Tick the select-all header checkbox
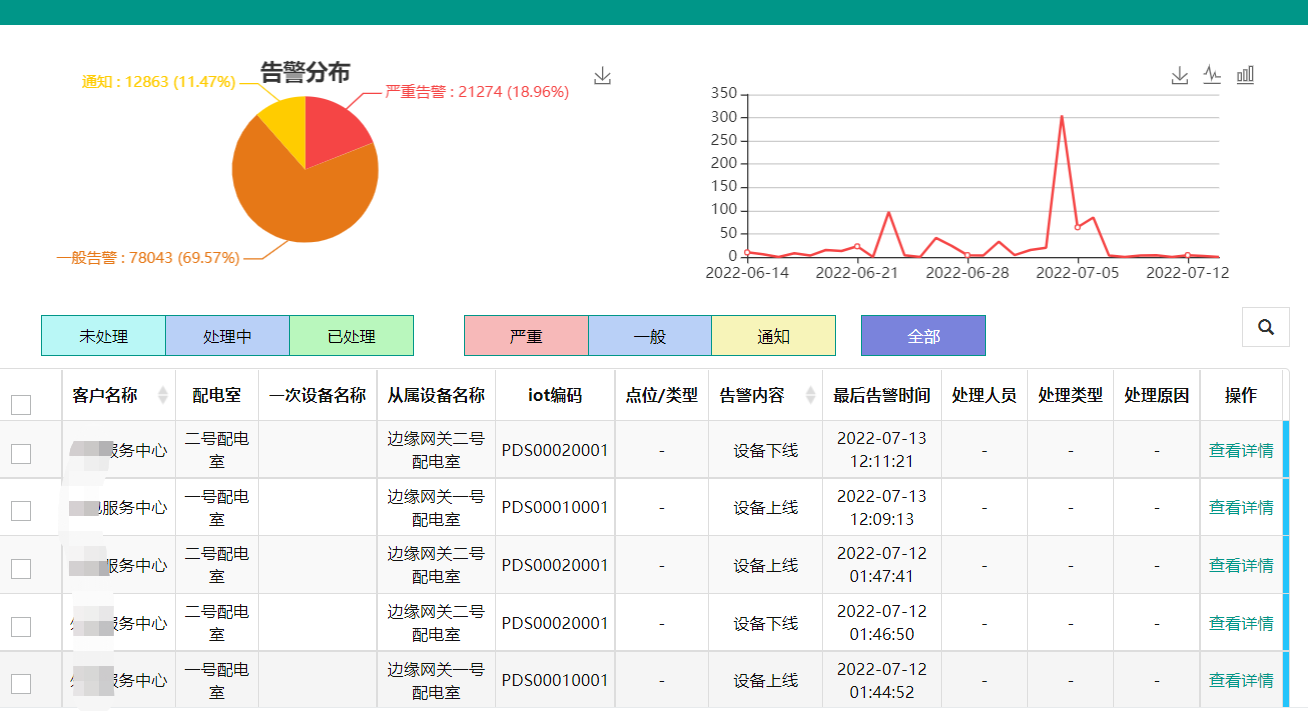The width and height of the screenshot is (1308, 711). [x=21, y=405]
